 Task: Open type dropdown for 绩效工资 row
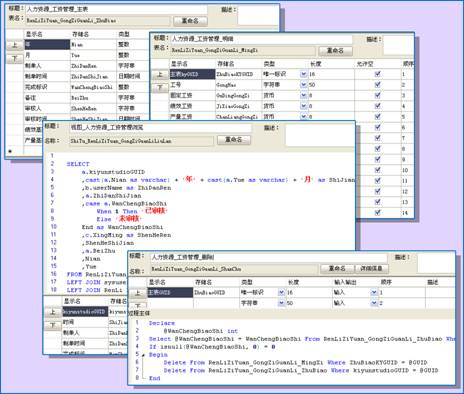click(303, 106)
